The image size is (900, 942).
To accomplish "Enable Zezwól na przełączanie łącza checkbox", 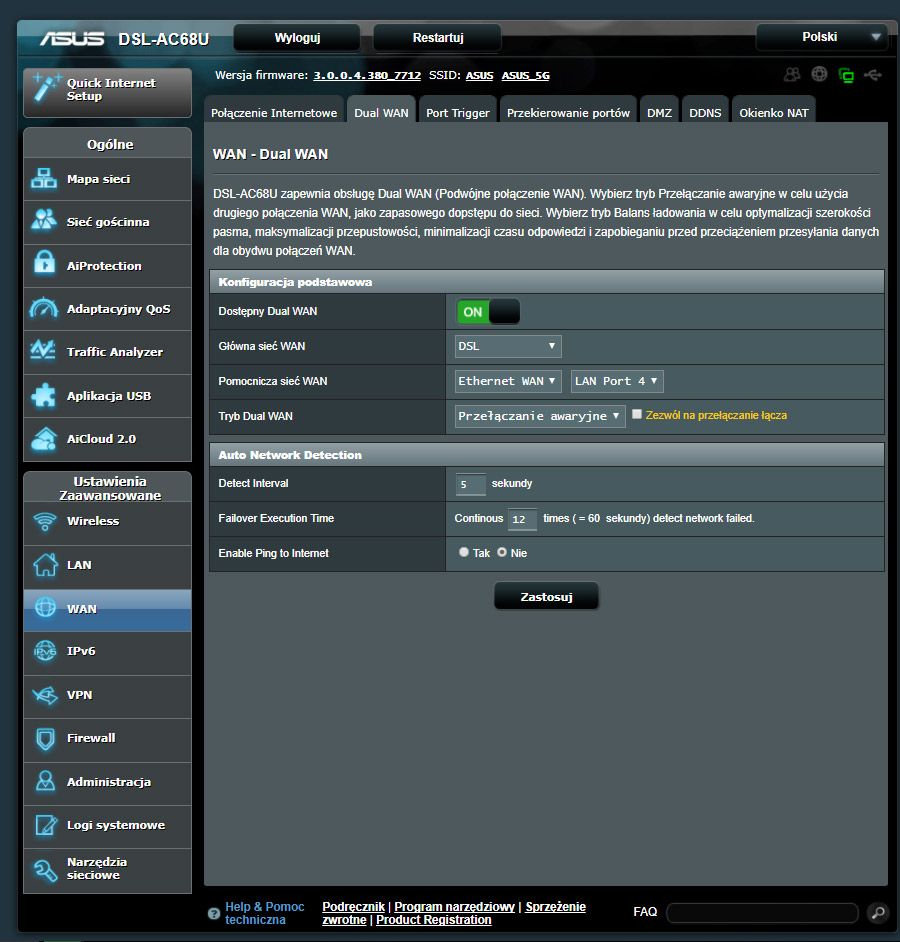I will 637,414.
